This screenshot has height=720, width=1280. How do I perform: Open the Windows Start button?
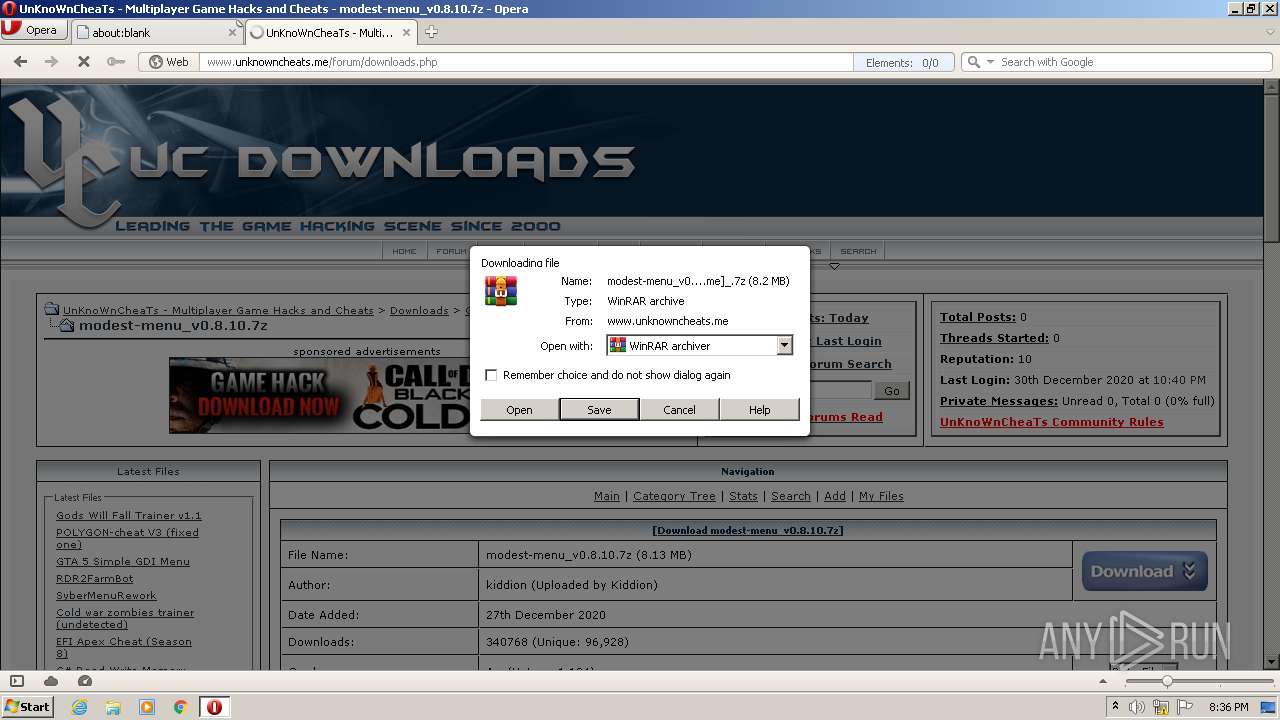point(28,706)
